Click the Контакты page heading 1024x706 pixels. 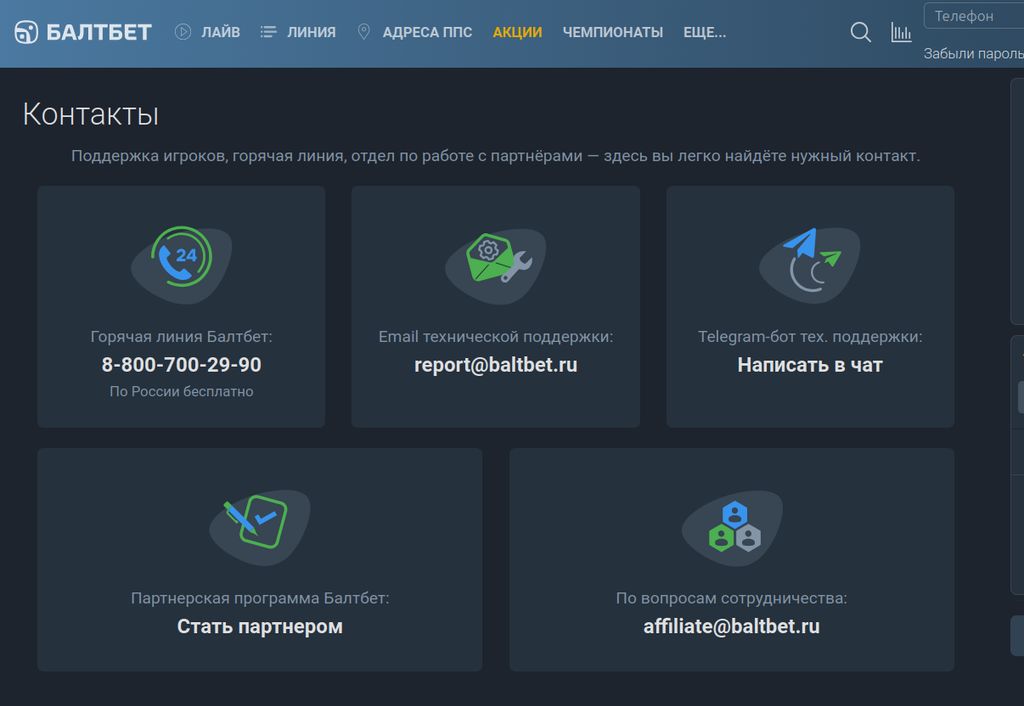coord(91,114)
